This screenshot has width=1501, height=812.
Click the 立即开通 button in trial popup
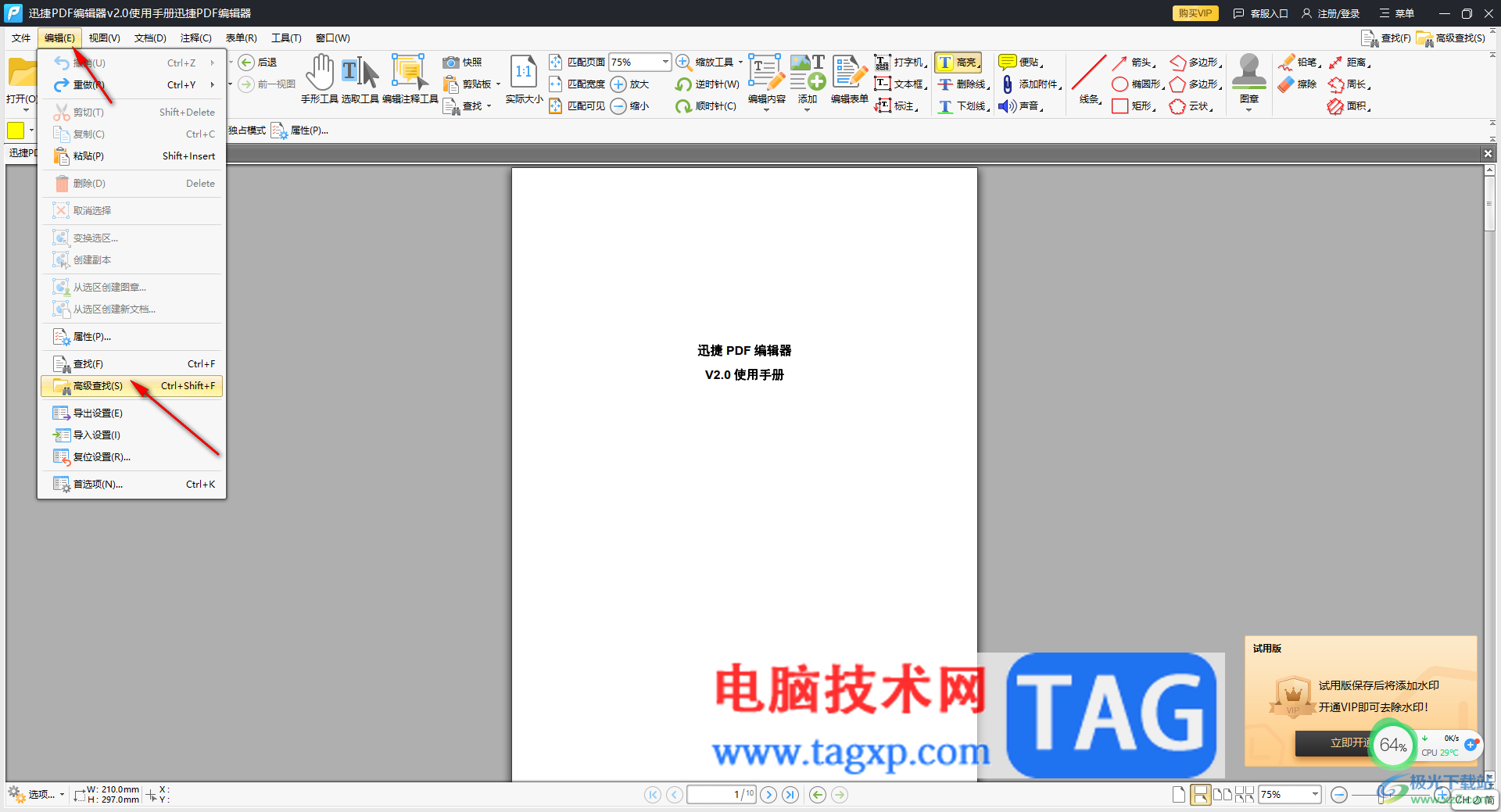tap(1350, 743)
